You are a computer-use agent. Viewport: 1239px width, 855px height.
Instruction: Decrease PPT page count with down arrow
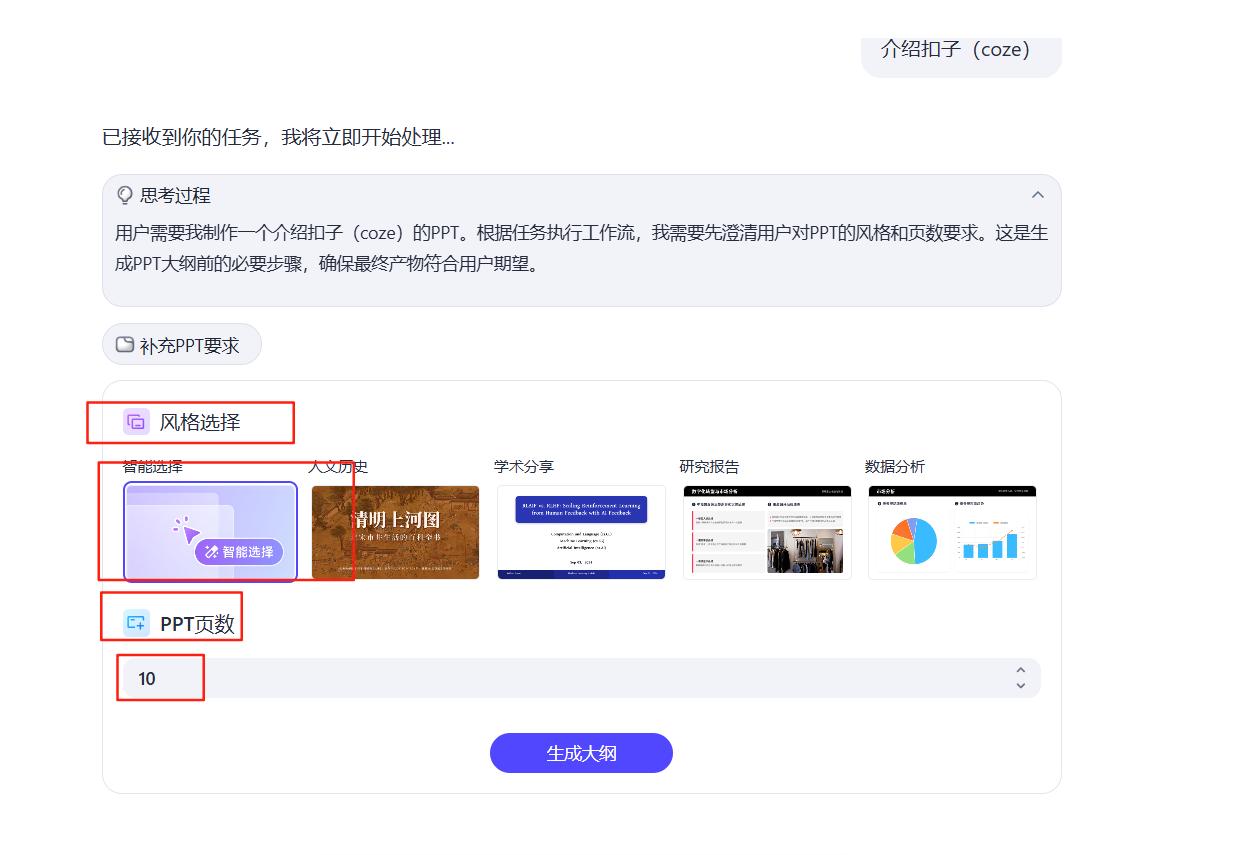1020,686
